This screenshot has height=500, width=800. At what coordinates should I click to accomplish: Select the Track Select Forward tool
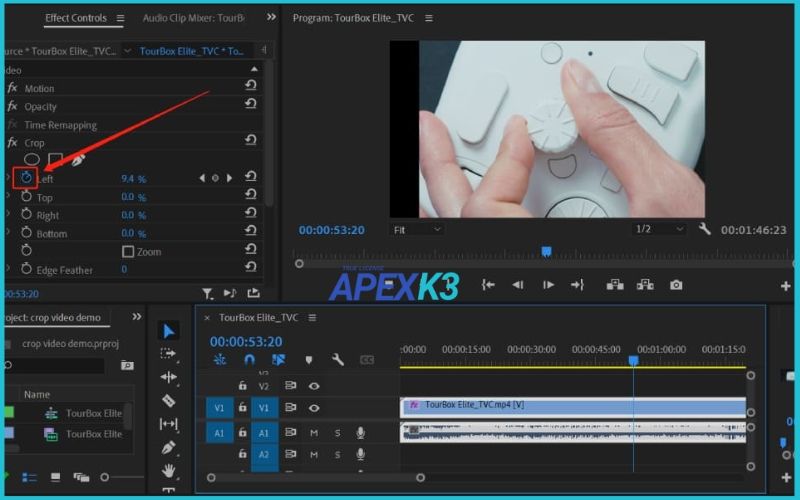pyautogui.click(x=168, y=354)
